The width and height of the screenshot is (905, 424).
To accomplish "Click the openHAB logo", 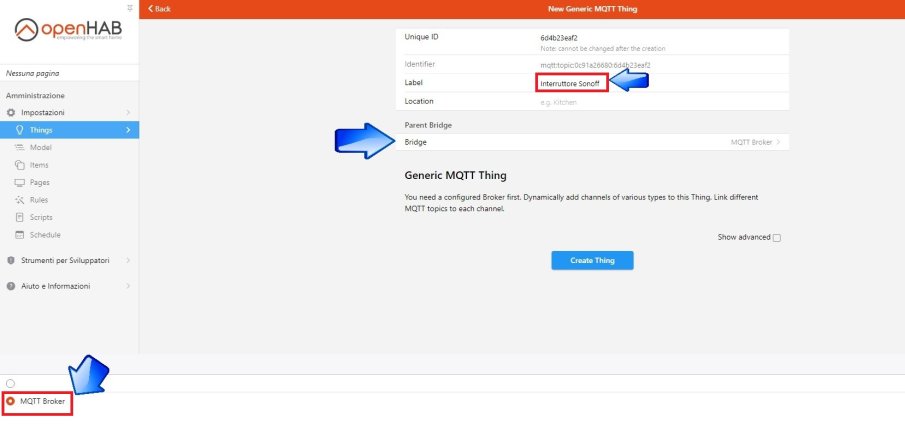I will click(68, 29).
